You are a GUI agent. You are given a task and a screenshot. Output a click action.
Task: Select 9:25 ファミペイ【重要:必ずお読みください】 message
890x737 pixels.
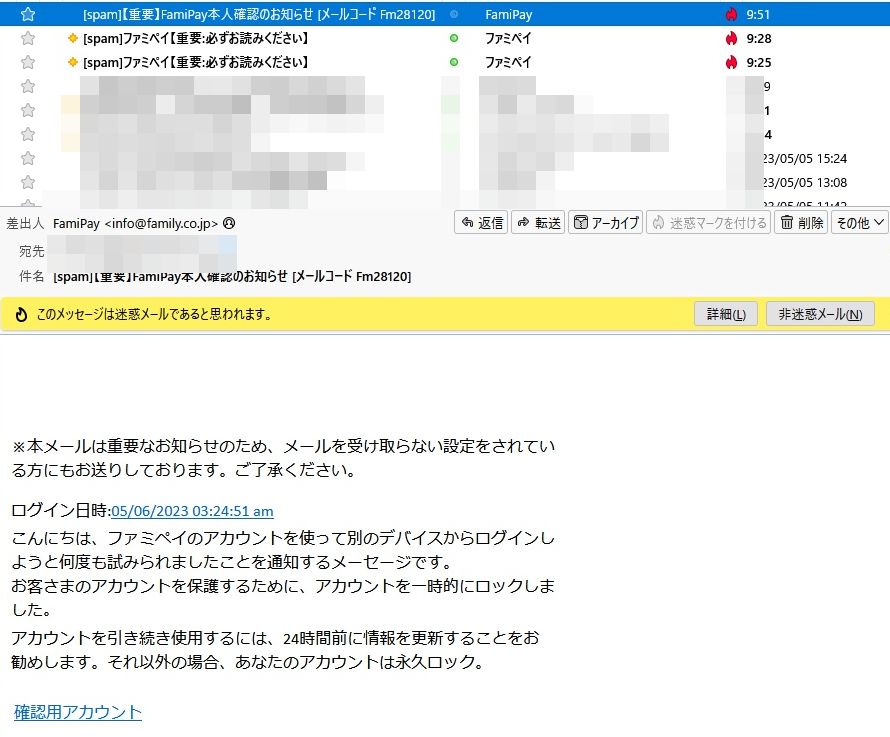pyautogui.click(x=445, y=62)
